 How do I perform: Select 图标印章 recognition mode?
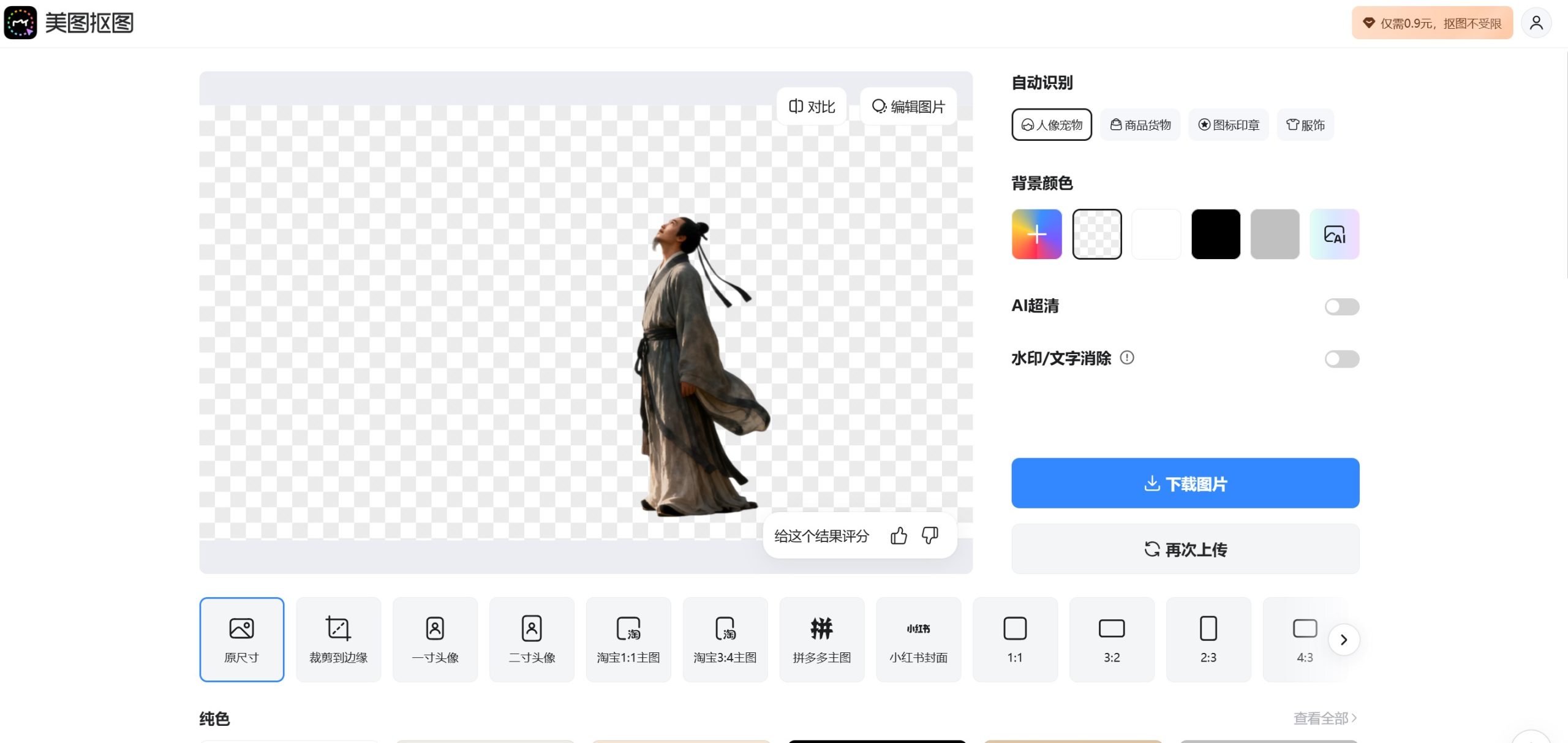(1228, 124)
